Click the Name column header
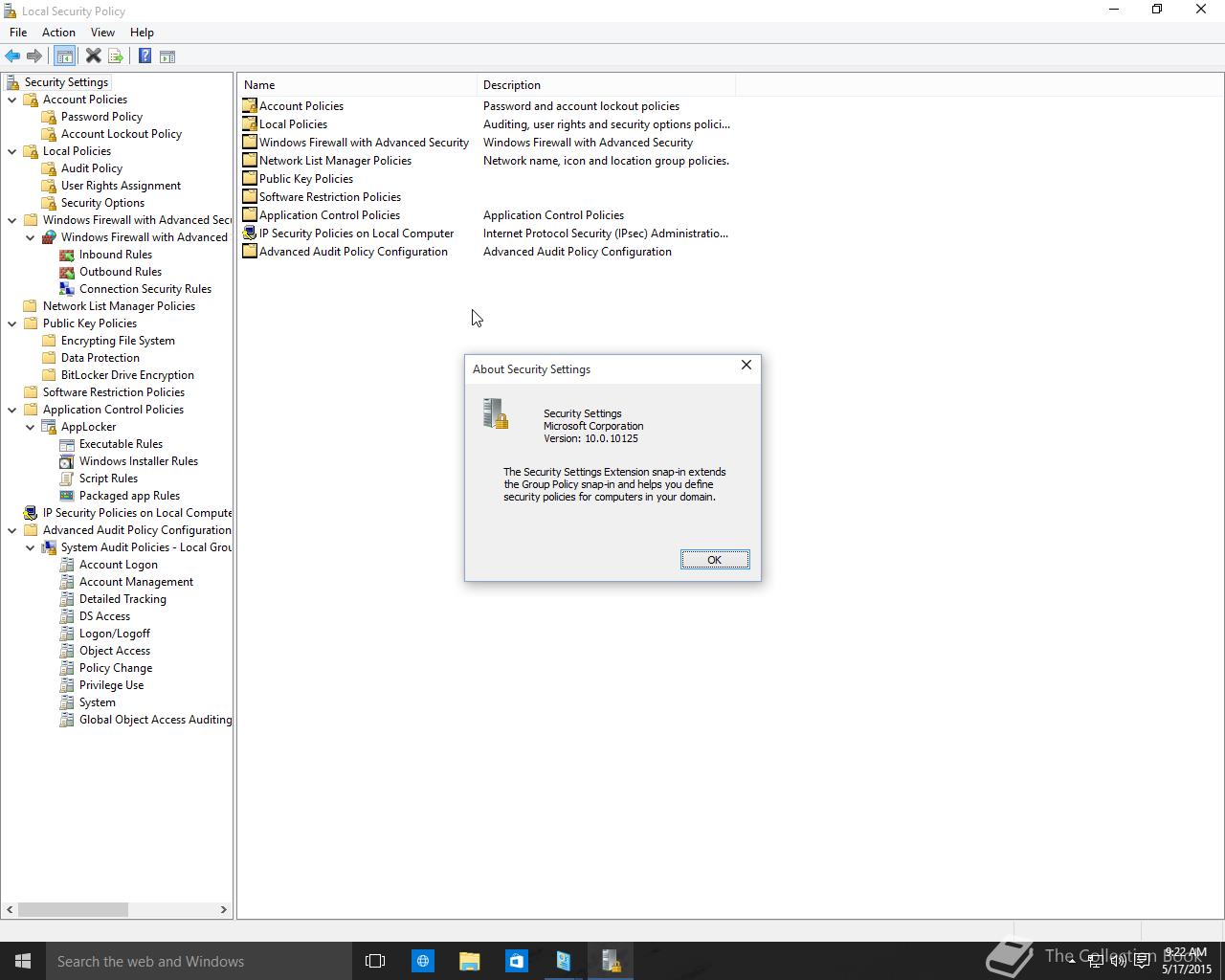Viewport: 1225px width, 980px height. pyautogui.click(x=357, y=85)
